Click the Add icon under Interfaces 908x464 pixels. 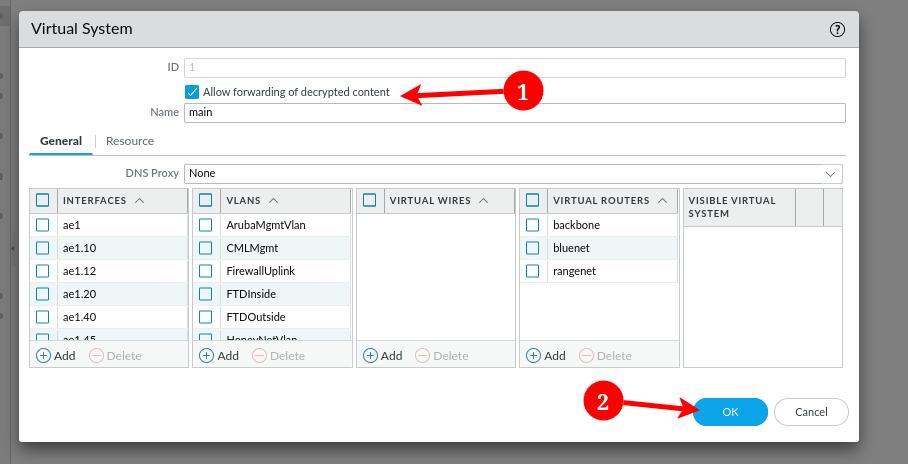(x=43, y=355)
